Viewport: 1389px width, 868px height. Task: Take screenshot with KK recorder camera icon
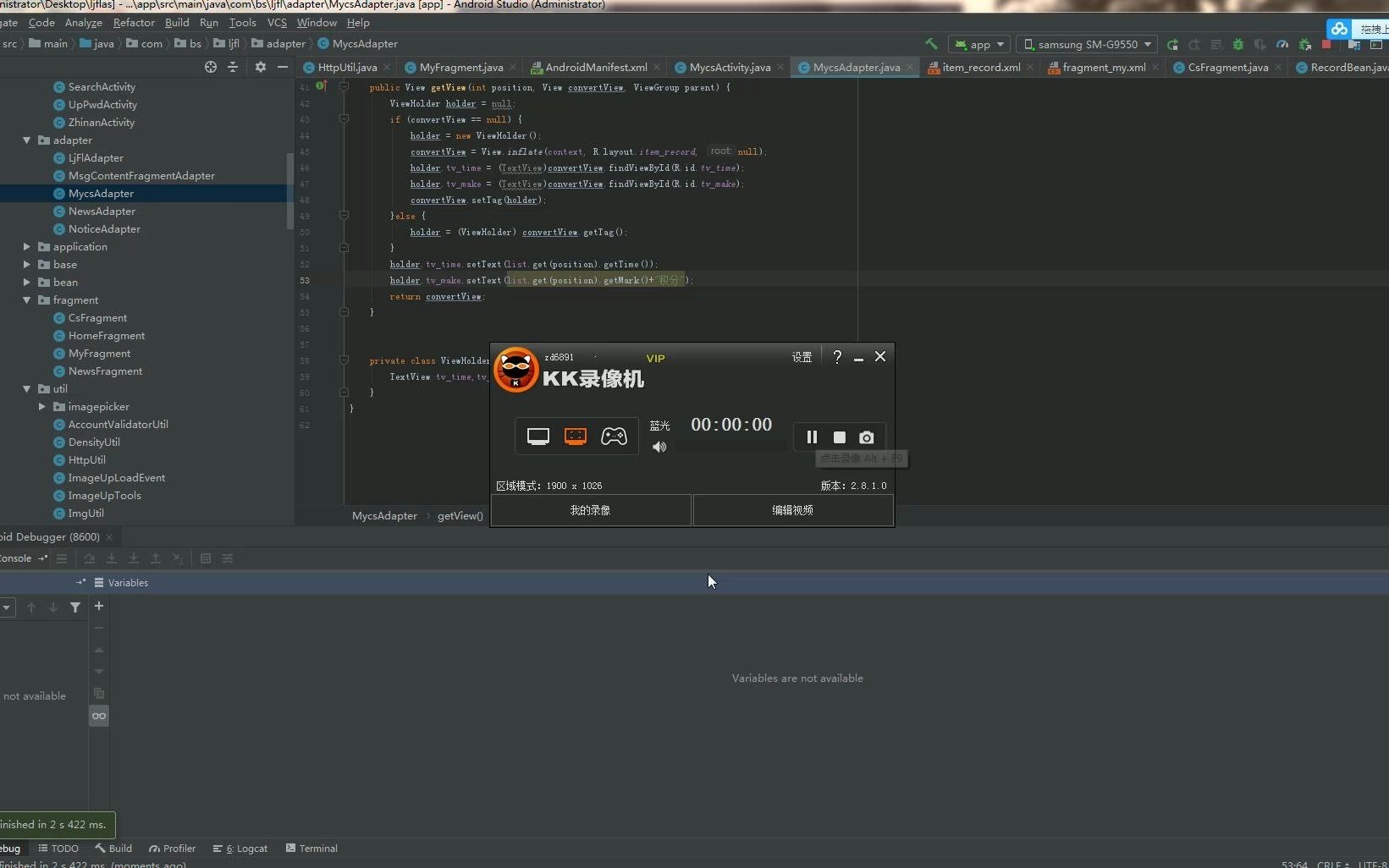click(867, 437)
